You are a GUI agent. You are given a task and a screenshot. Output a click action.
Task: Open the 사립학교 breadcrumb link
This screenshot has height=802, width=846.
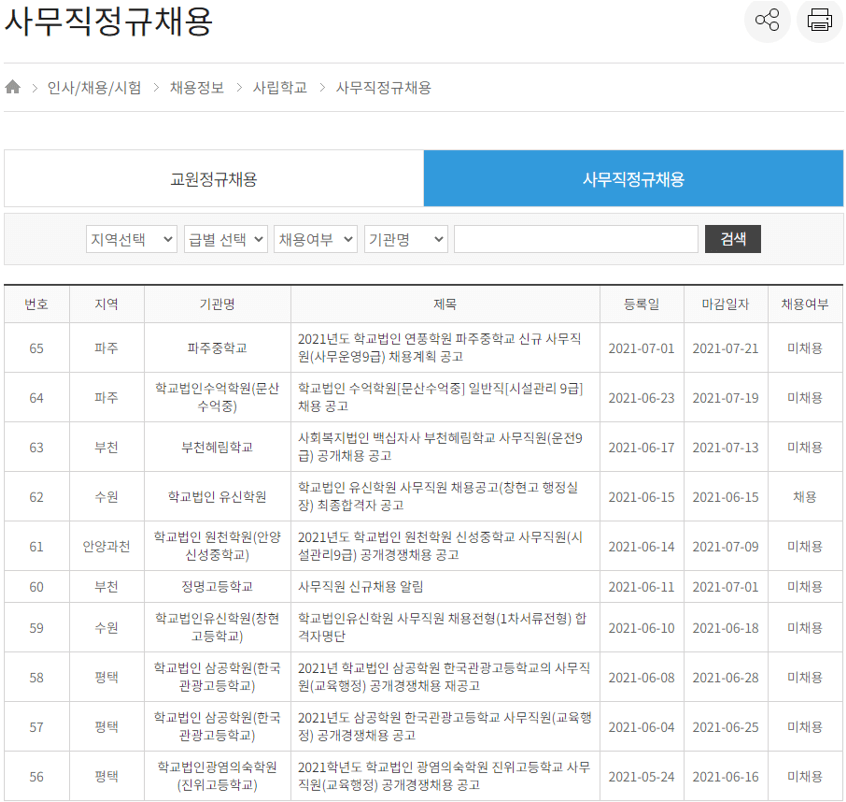pyautogui.click(x=277, y=86)
